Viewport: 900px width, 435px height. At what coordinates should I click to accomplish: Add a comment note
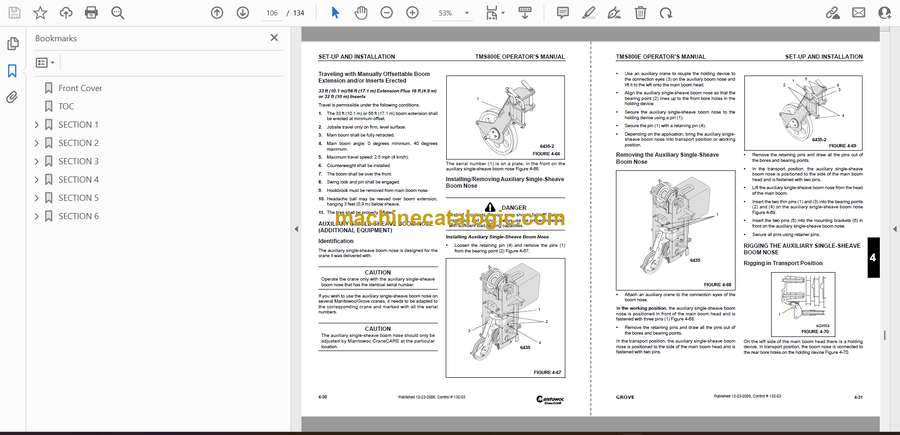pyautogui.click(x=563, y=13)
